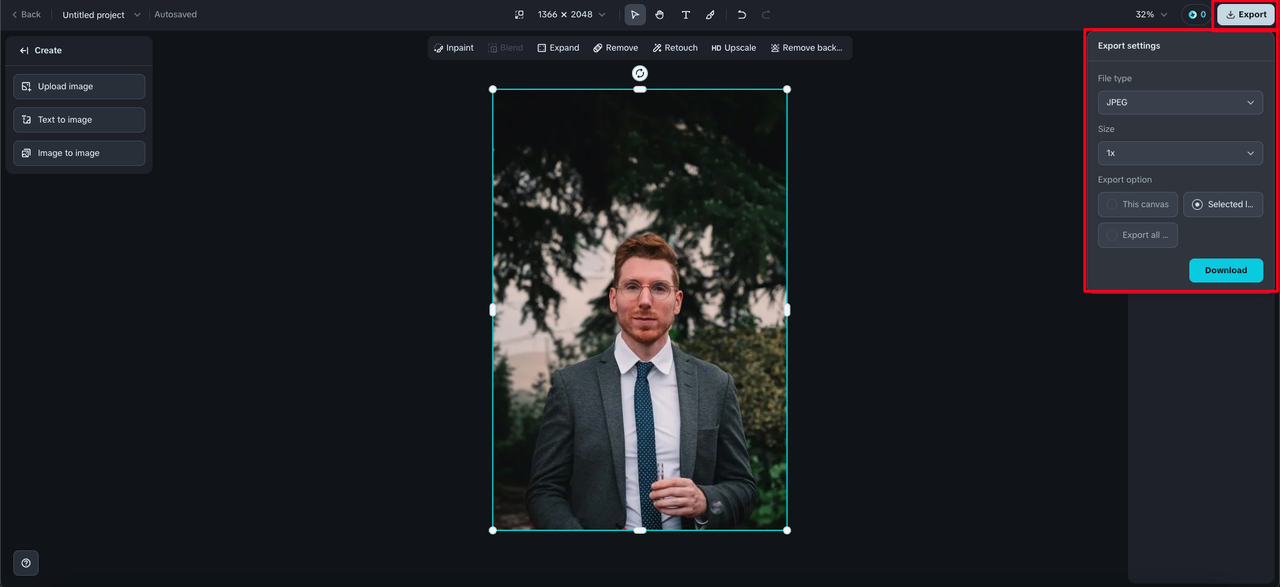Redo the undone action

click(x=766, y=15)
